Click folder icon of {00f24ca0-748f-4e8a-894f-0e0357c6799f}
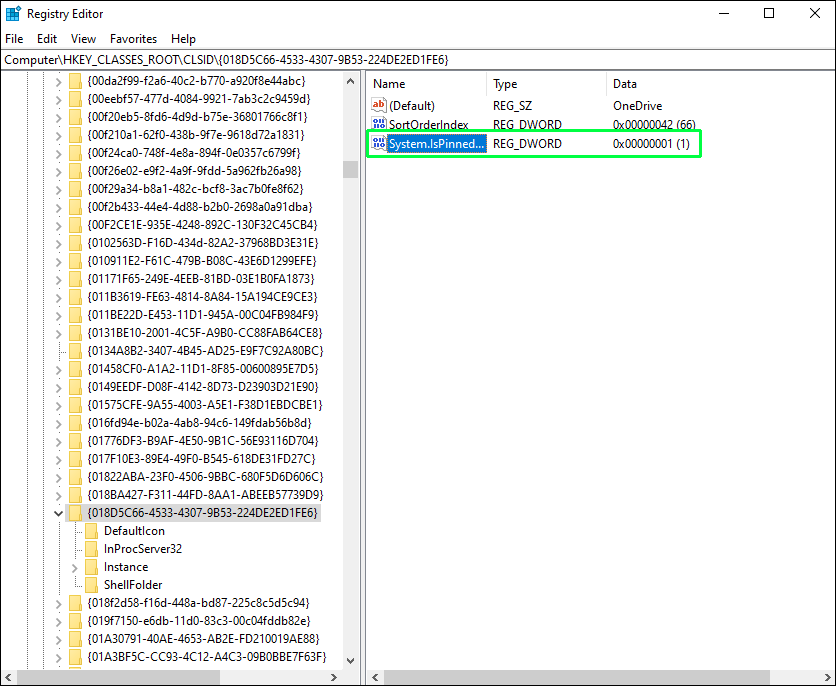The image size is (836, 686). point(75,153)
